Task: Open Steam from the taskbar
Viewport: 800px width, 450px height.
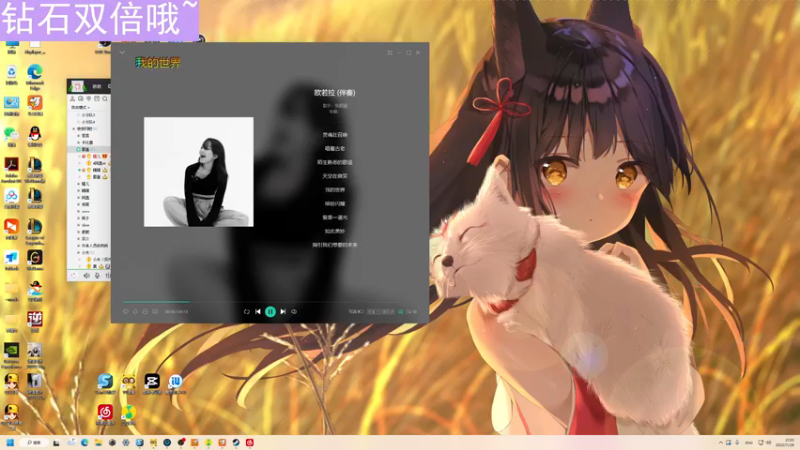Action: click(236, 442)
